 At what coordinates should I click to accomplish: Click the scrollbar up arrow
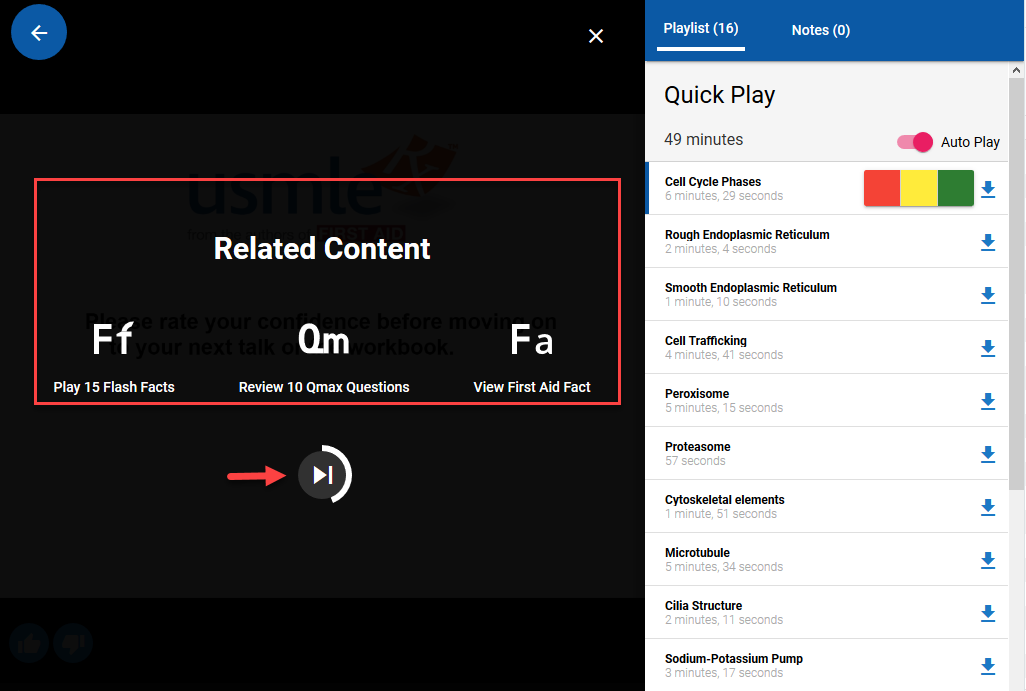(x=1016, y=69)
